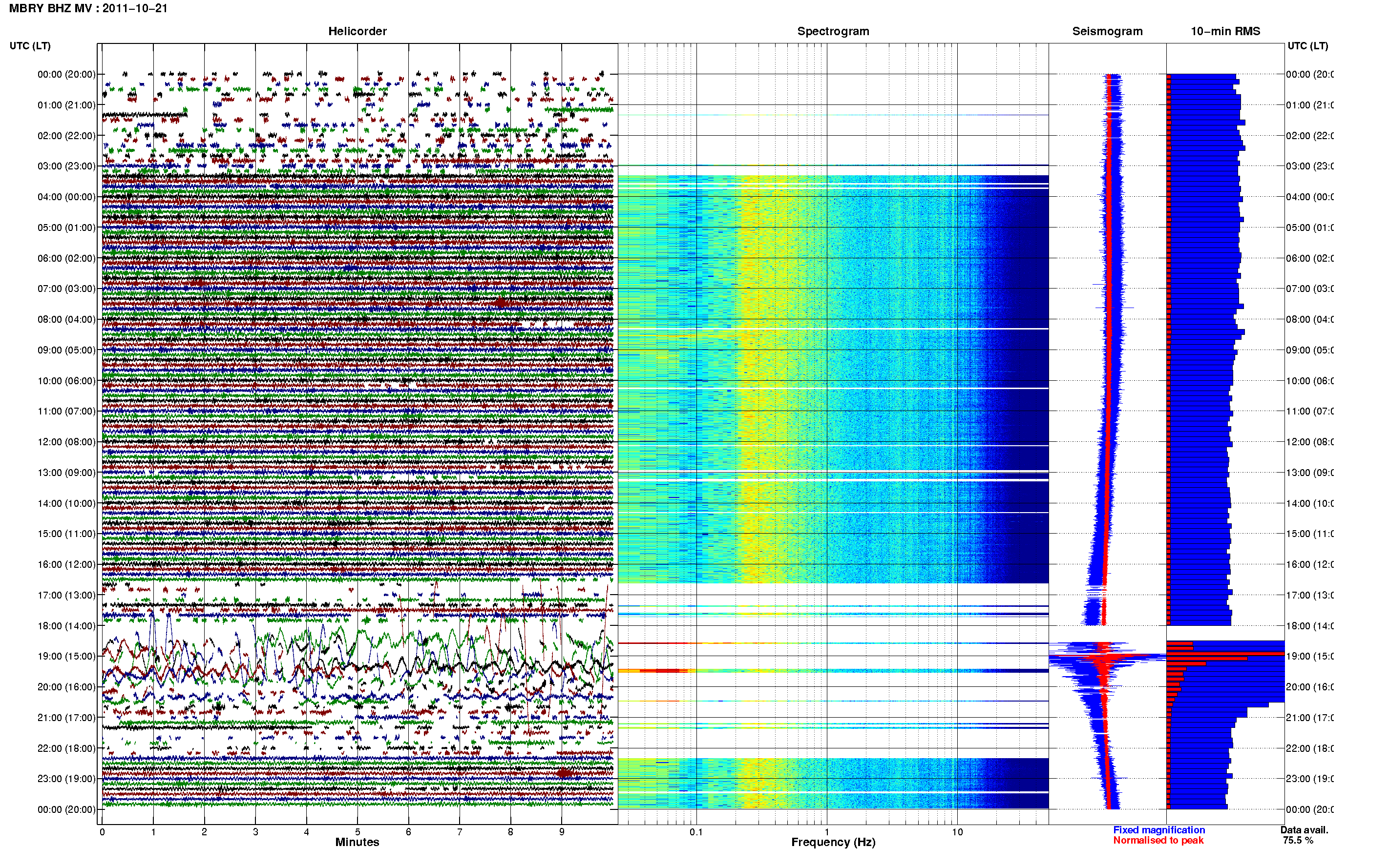Click the title 'MBRY BHZ MV : 2011-10-21'
Viewport: 1389px width, 868px height.
(88, 8)
